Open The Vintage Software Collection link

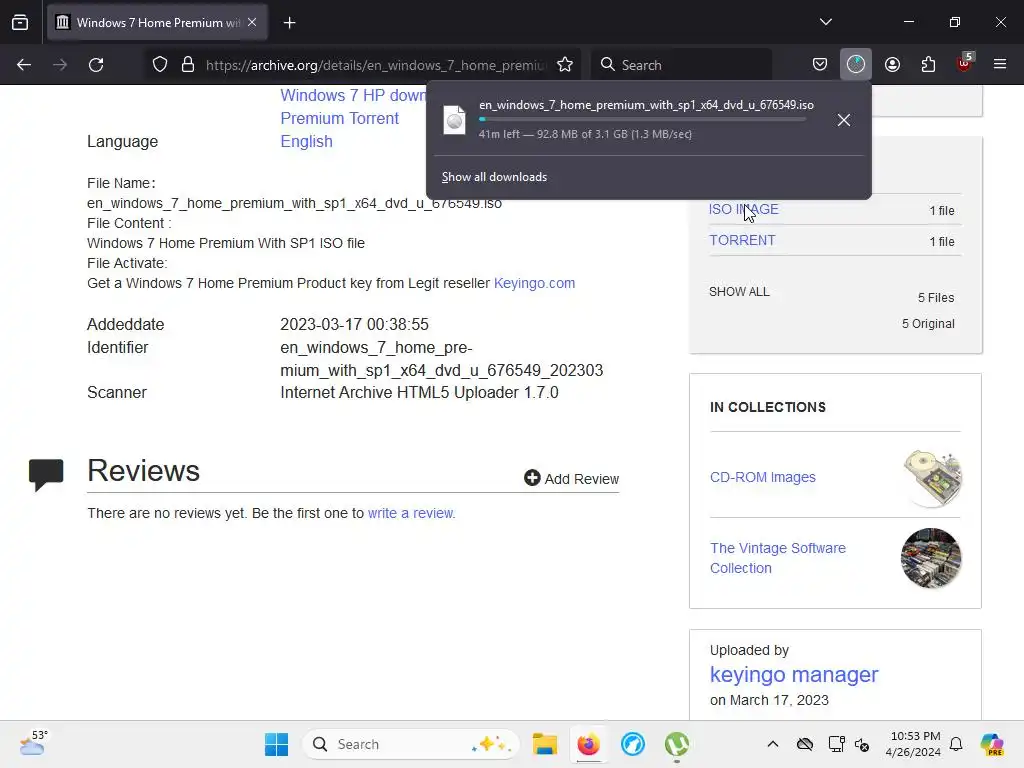778,558
